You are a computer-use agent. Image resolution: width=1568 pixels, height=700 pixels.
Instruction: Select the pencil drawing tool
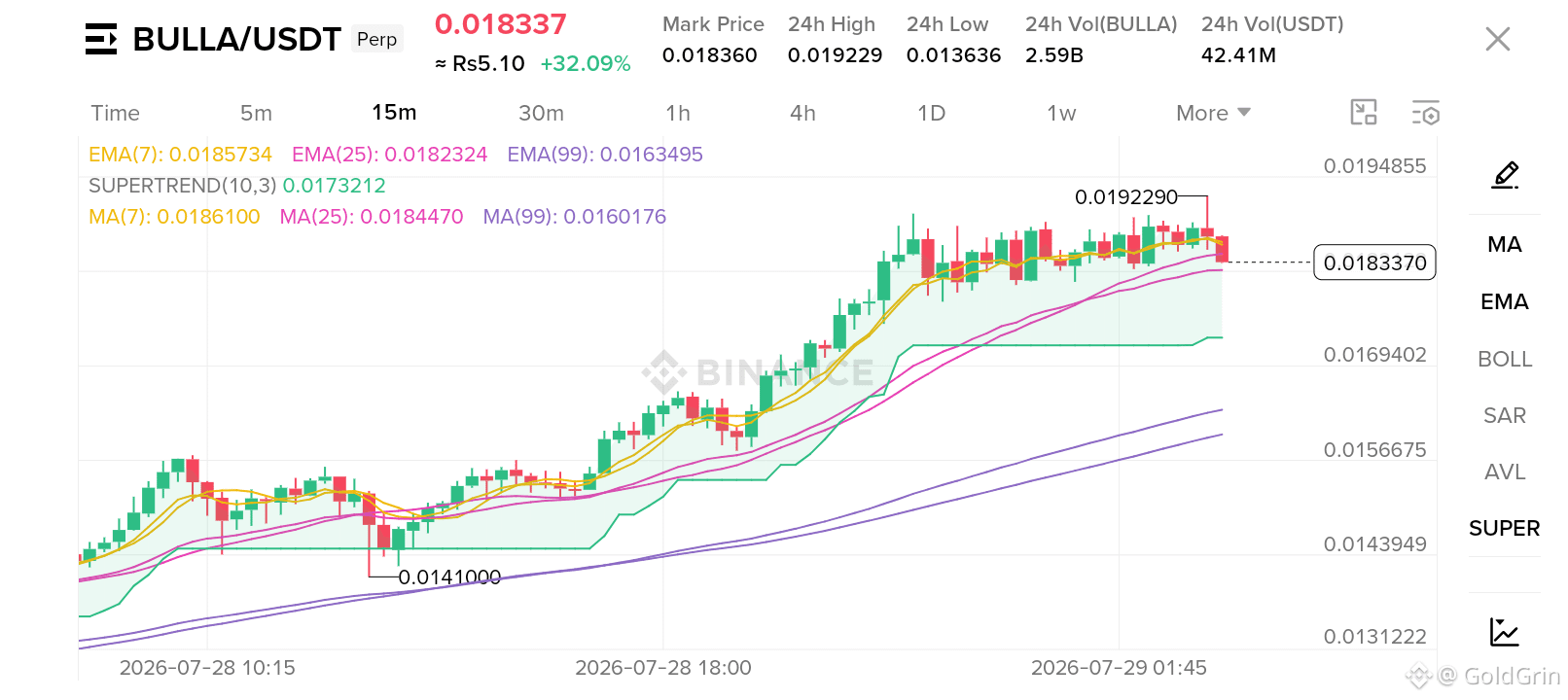click(1505, 175)
